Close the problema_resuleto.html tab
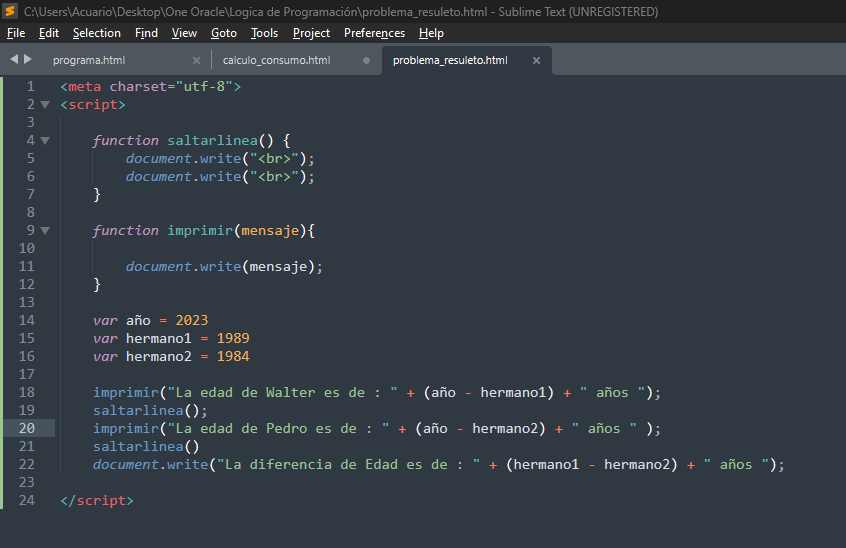Screen dimensions: 846x548 [536, 60]
